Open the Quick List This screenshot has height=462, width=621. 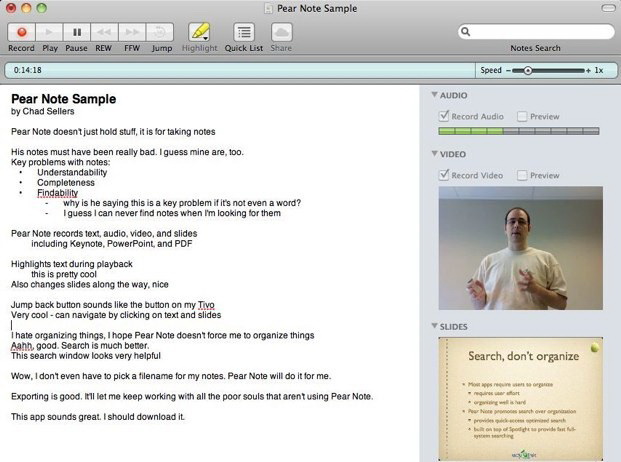point(244,32)
